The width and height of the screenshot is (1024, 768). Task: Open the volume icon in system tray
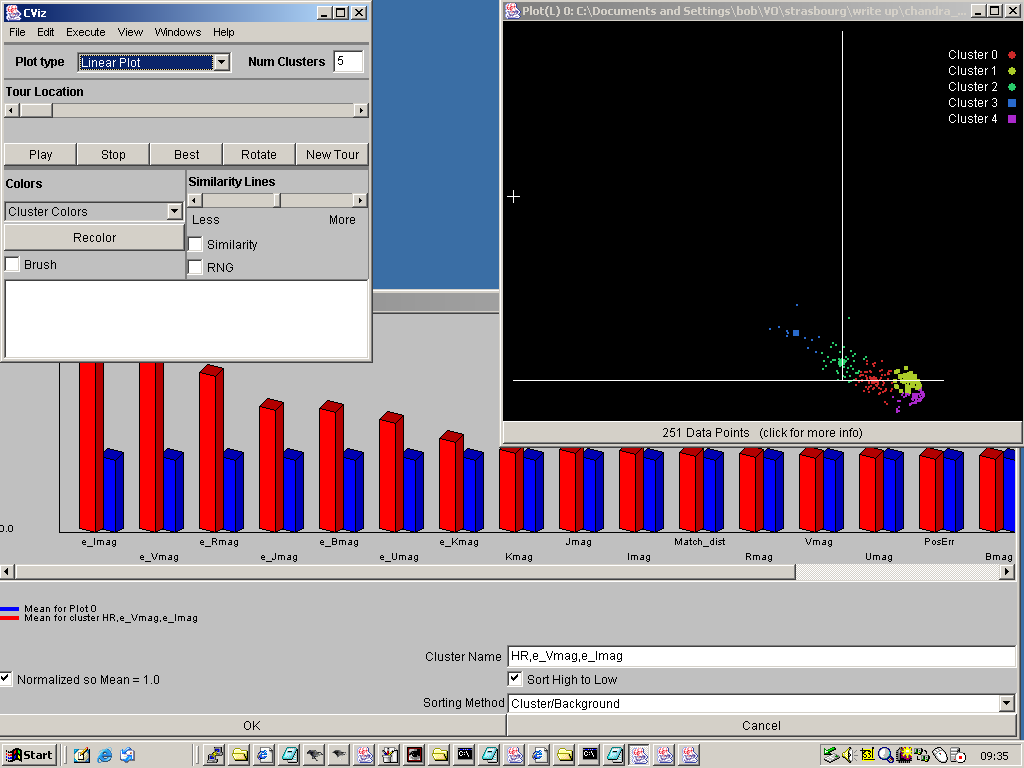point(848,755)
